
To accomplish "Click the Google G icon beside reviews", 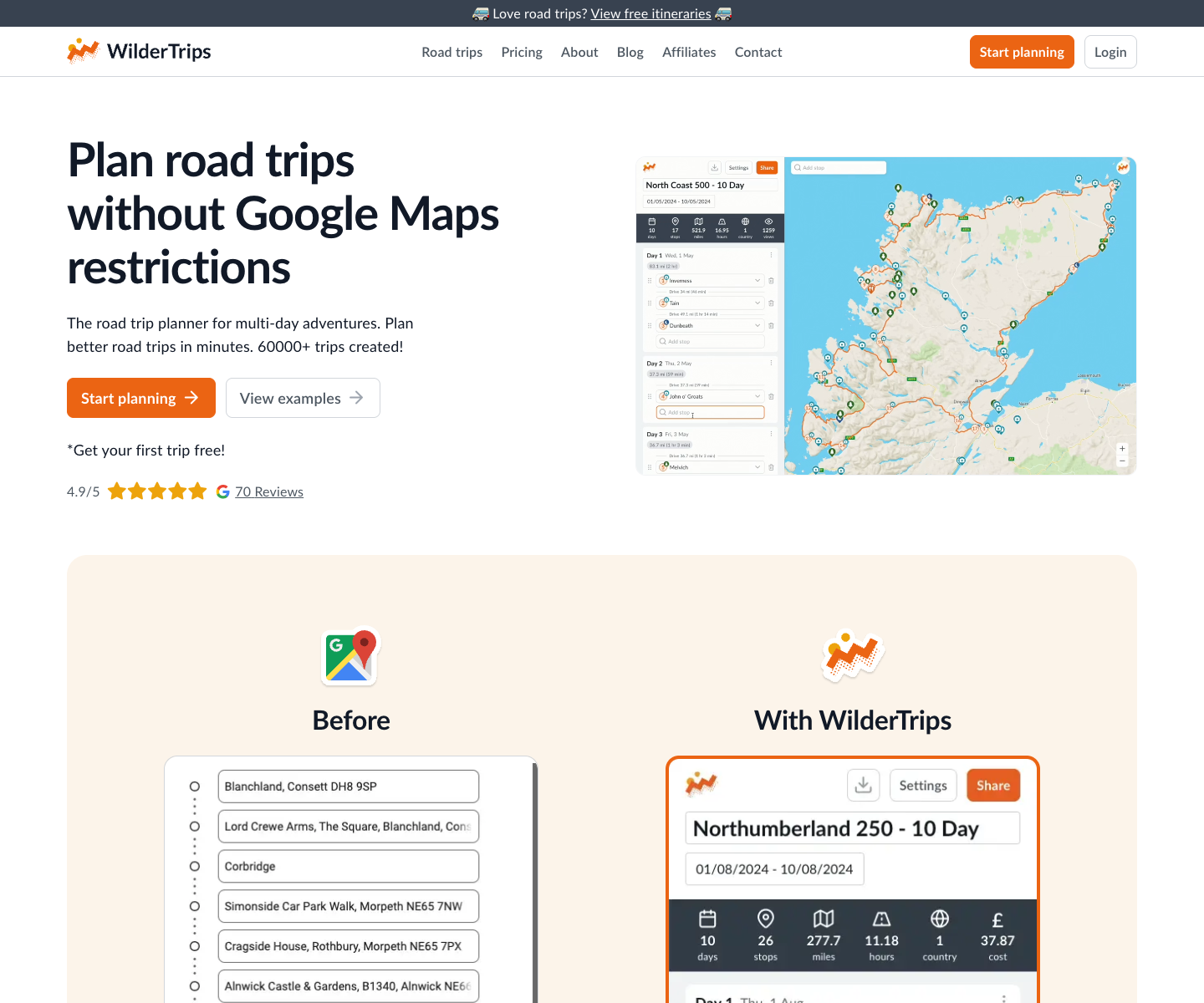I will [x=222, y=491].
